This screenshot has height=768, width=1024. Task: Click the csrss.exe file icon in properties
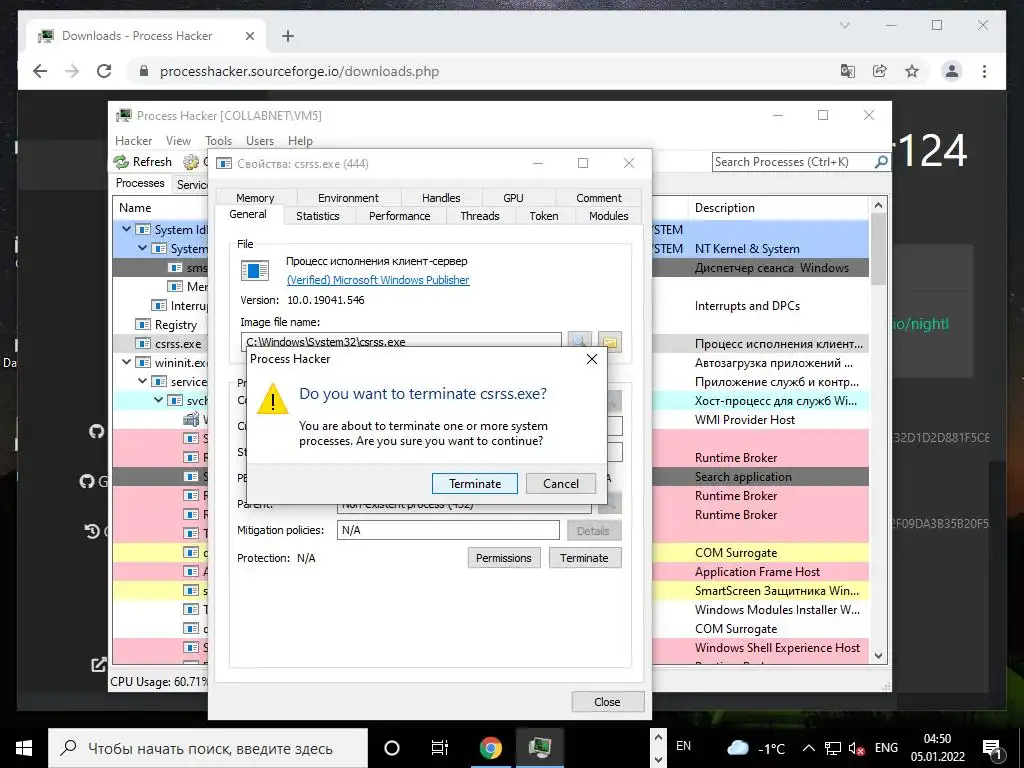click(x=255, y=270)
